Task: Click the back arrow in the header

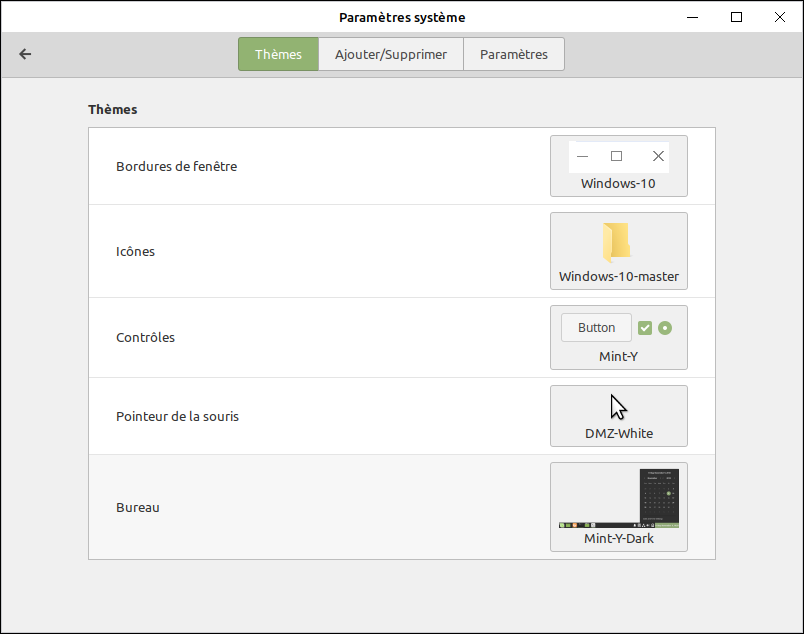Action: click(26, 54)
